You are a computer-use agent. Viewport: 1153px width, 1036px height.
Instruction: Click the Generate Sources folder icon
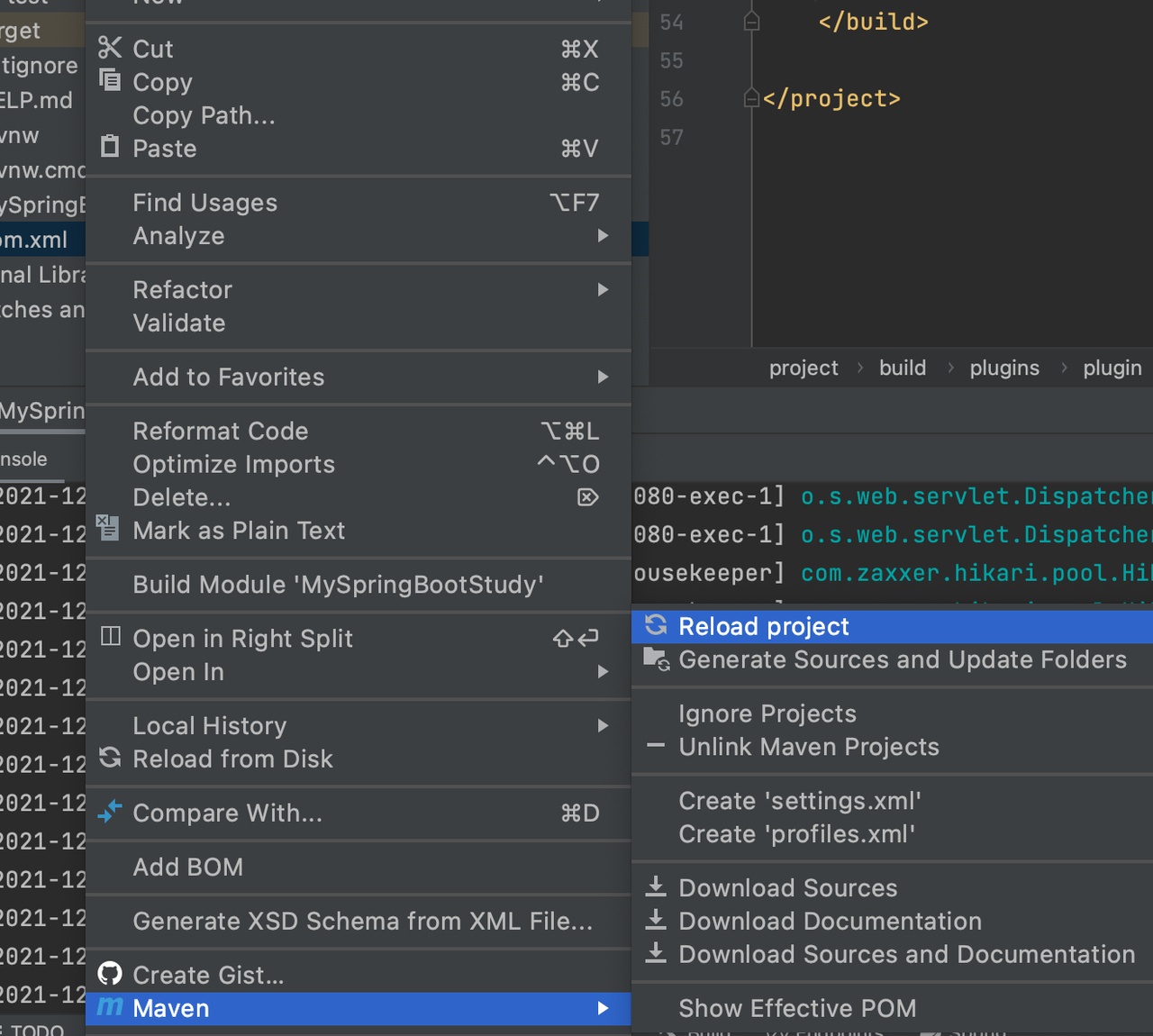click(x=657, y=659)
